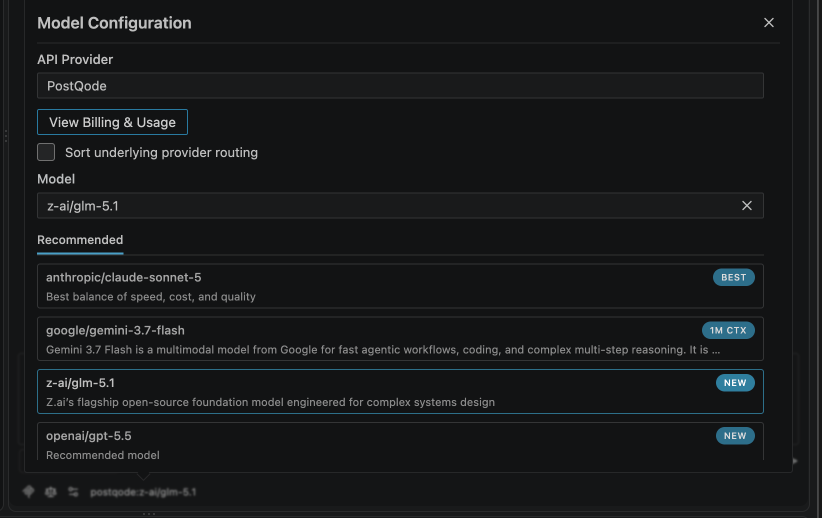Image resolution: width=822 pixels, height=518 pixels.
Task: Click the 1M CTX badge on gemini-3.7-flash
Action: click(728, 330)
